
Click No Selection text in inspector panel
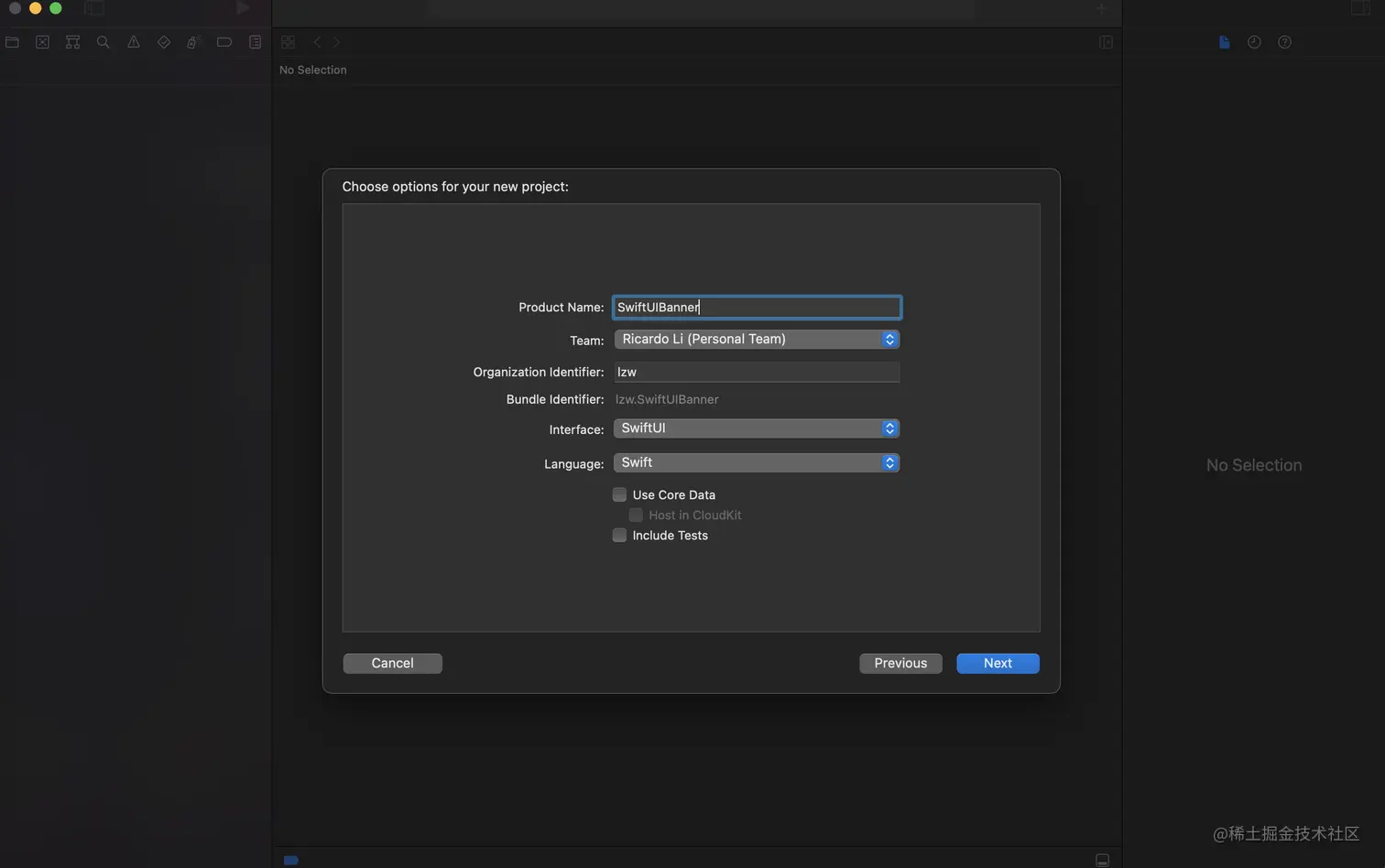click(x=1254, y=465)
